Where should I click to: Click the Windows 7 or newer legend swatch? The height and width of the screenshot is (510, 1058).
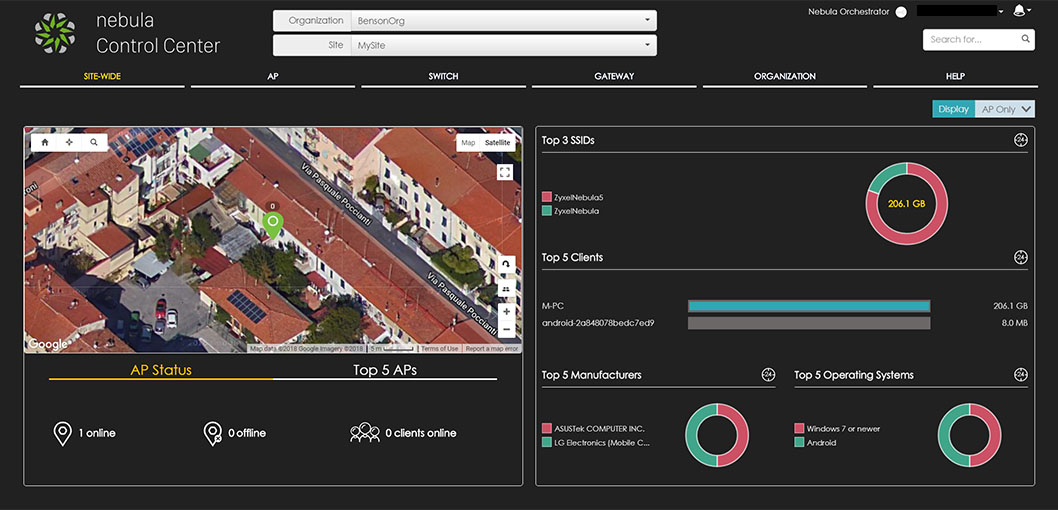pos(799,428)
